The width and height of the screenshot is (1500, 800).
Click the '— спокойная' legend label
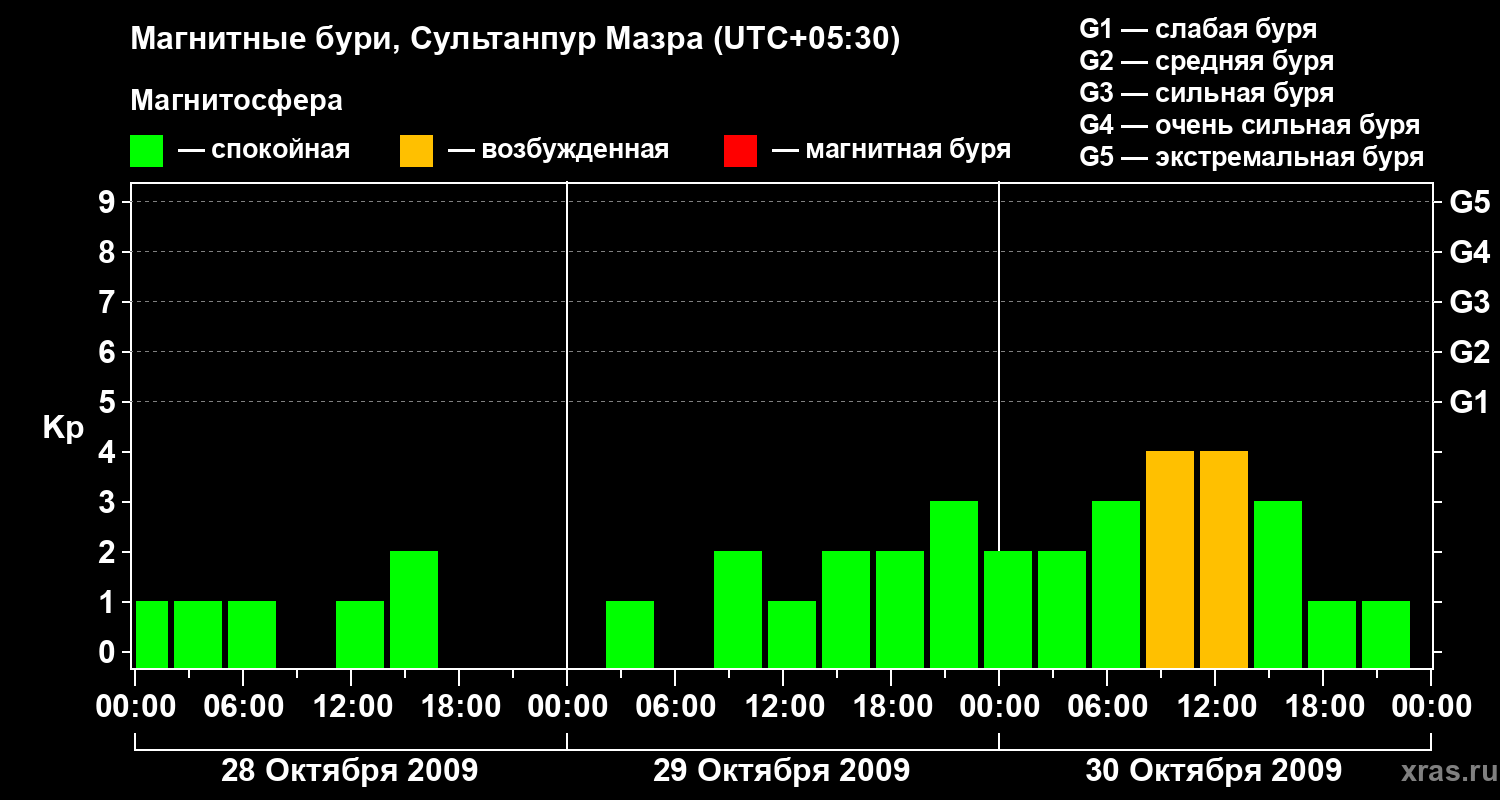[264, 151]
